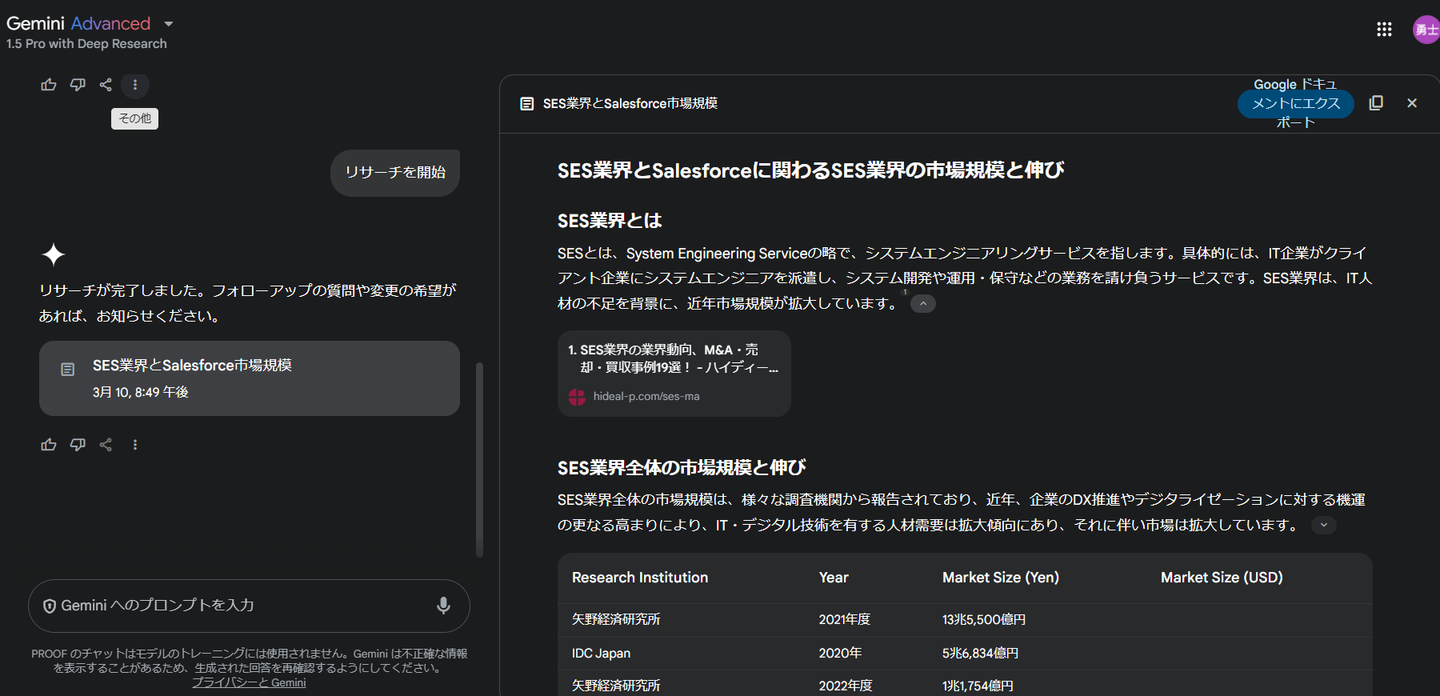Click the document icon in report header
The height and width of the screenshot is (696, 1440).
[527, 103]
